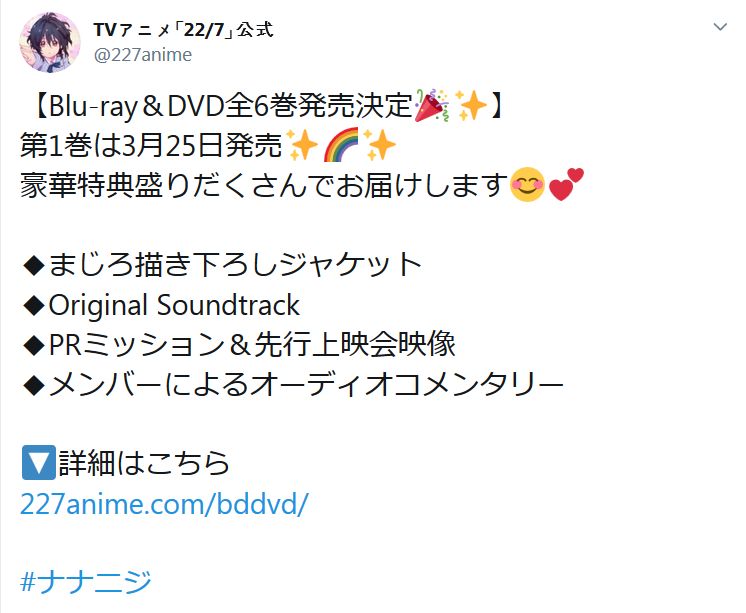The height and width of the screenshot is (613, 746).
Task: Expand the tweet options chevron menu
Action: [720, 27]
